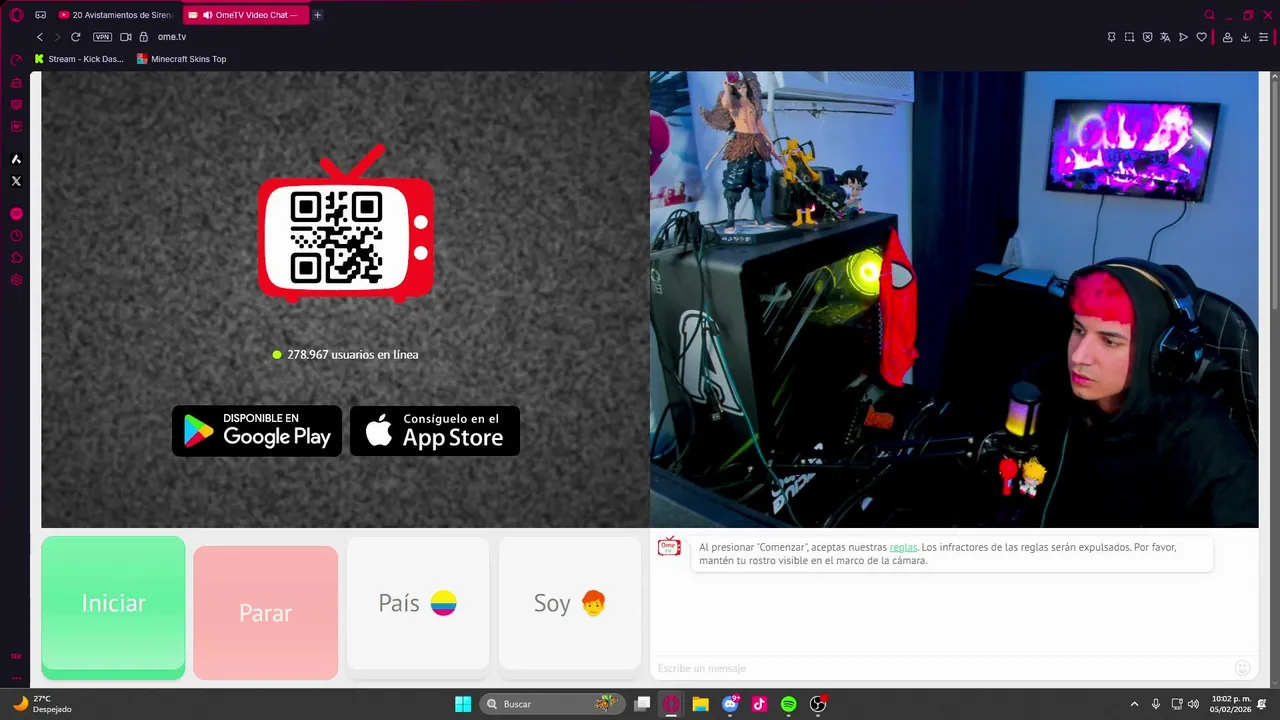
Task: Open the volume speaker tray icon
Action: pos(1193,704)
